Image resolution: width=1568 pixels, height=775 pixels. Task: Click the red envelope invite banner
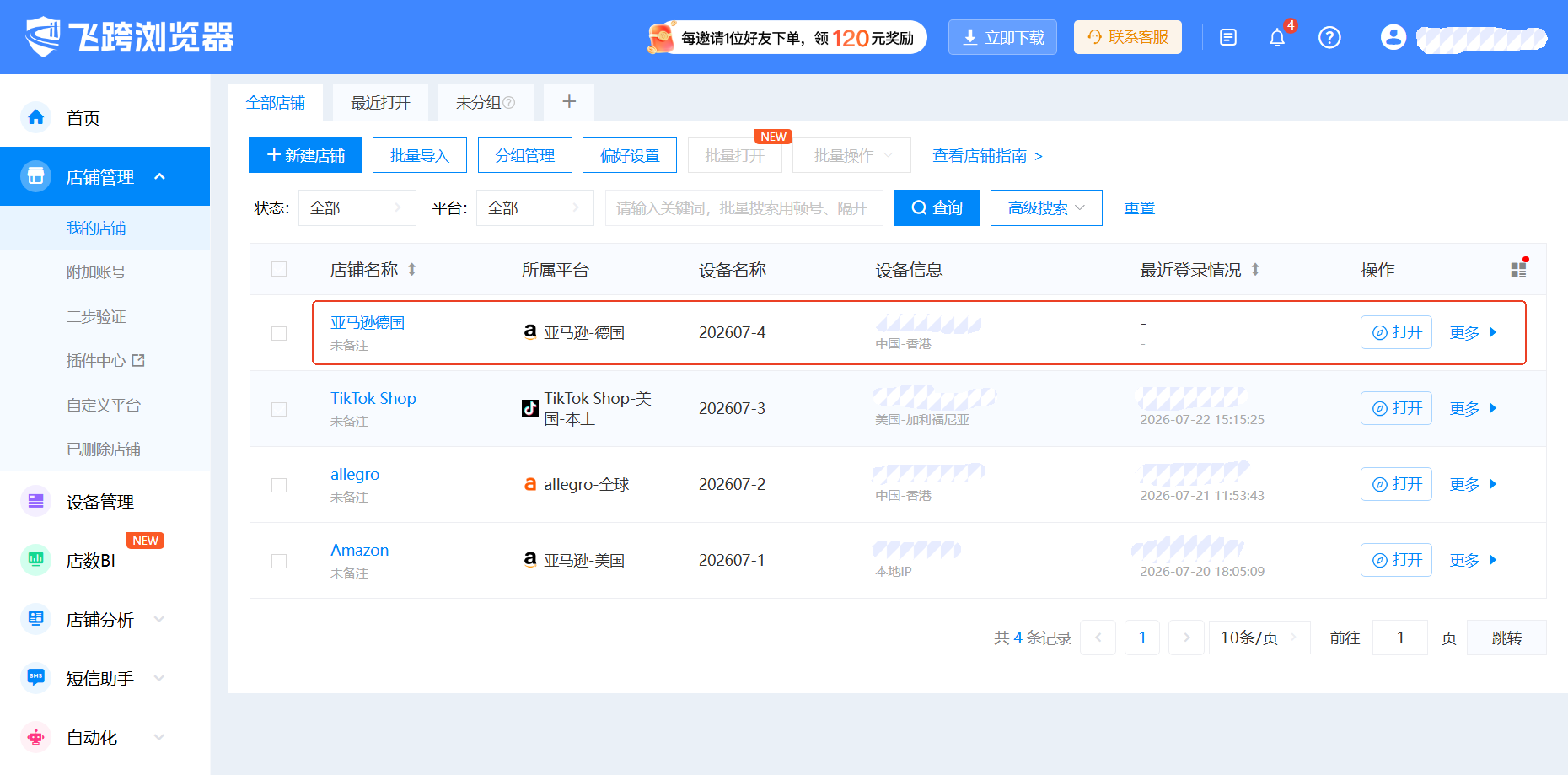coord(787,37)
